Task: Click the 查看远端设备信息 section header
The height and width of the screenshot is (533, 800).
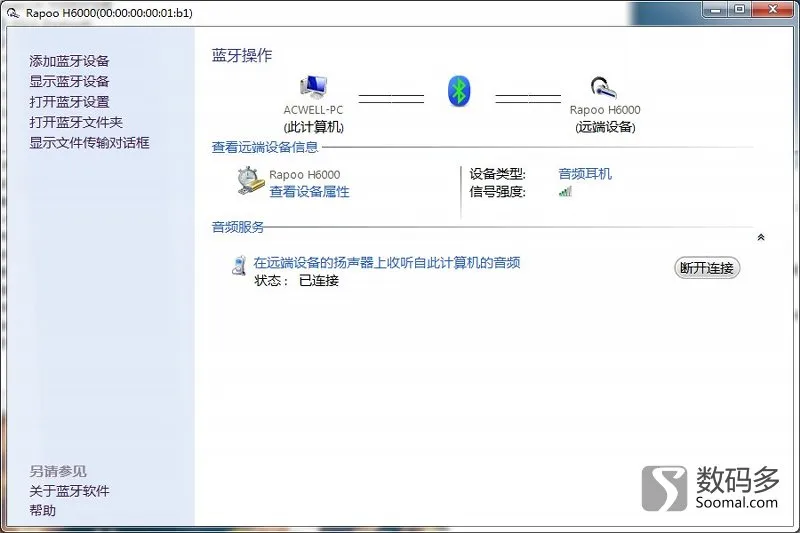Action: coord(265,147)
